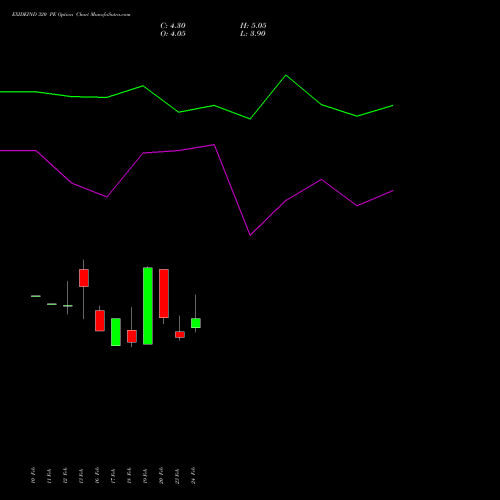Select the 24 Feb date label

(193, 475)
